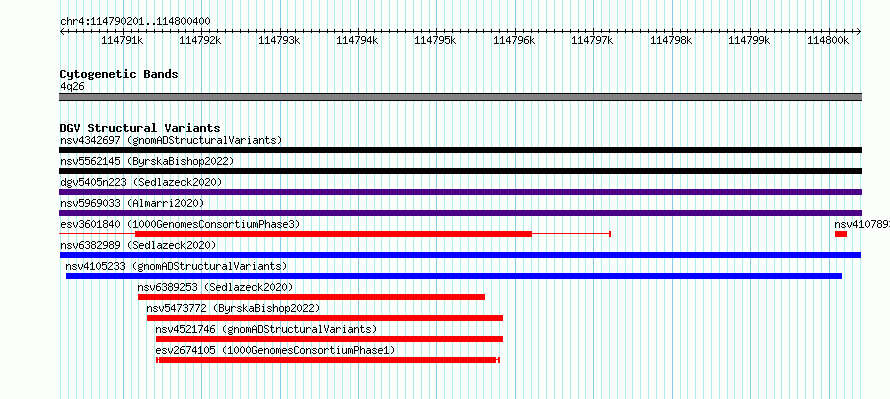Open esv2674105 1000GenomesConsortiumPhase1 label

275,350
